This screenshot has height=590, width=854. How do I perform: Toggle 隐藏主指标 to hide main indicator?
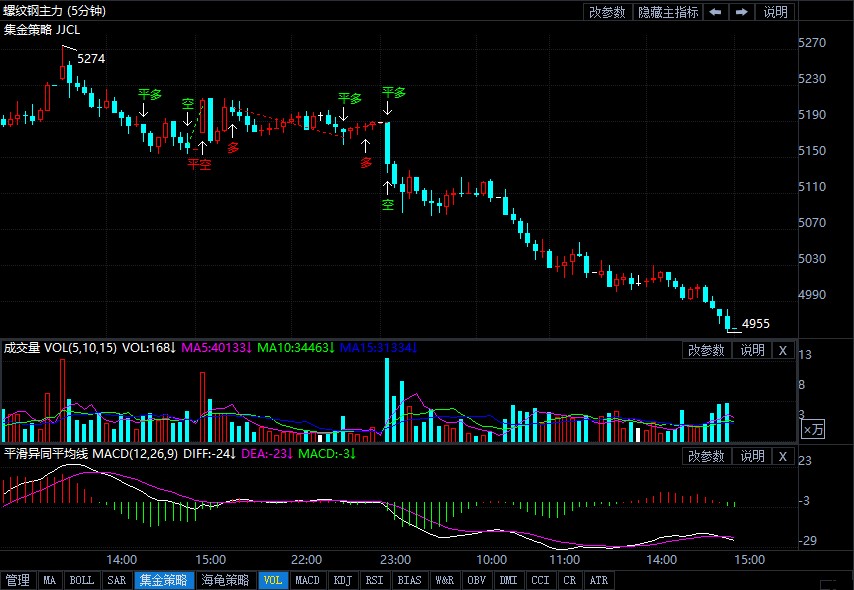(x=668, y=12)
